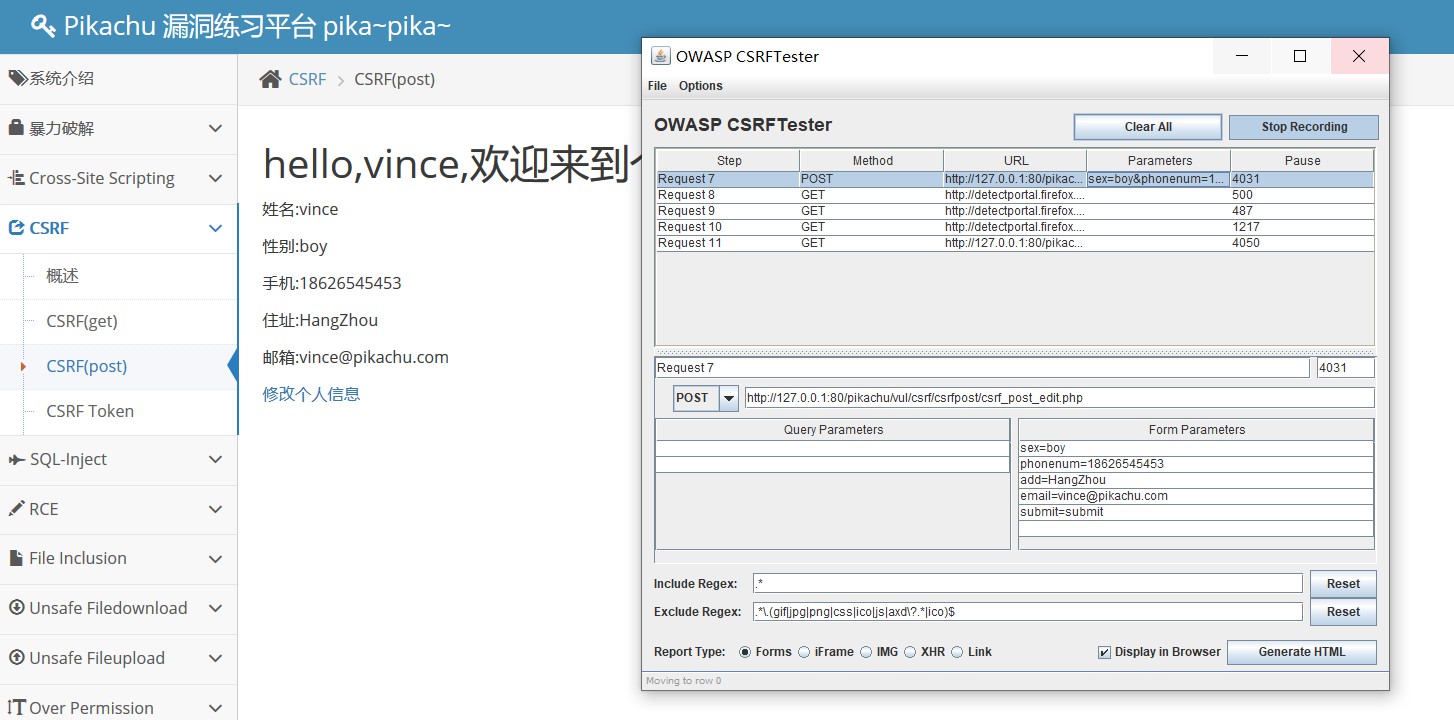Select the XHR report type
This screenshot has height=720, width=1454.
(910, 652)
